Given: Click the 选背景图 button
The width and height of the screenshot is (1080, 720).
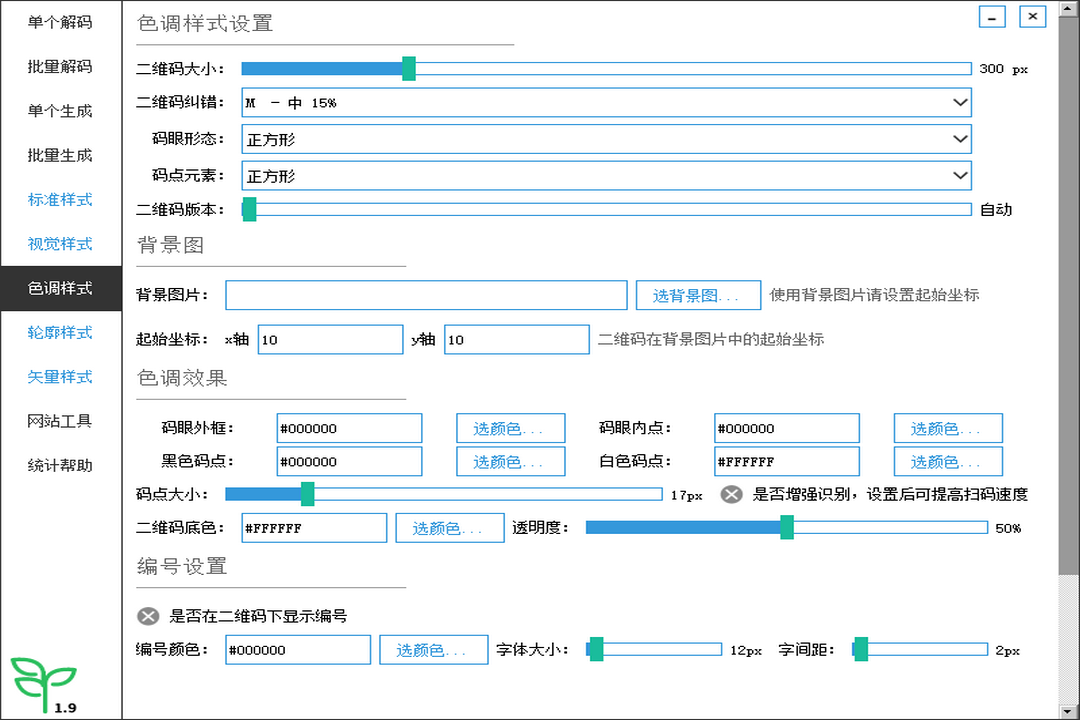Looking at the screenshot, I should pyautogui.click(x=698, y=295).
